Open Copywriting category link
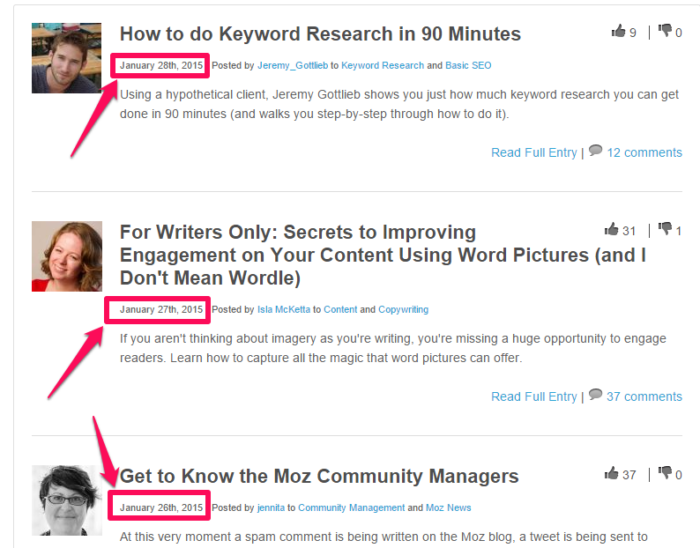Screen dimensions: 700x548 click(x=403, y=310)
